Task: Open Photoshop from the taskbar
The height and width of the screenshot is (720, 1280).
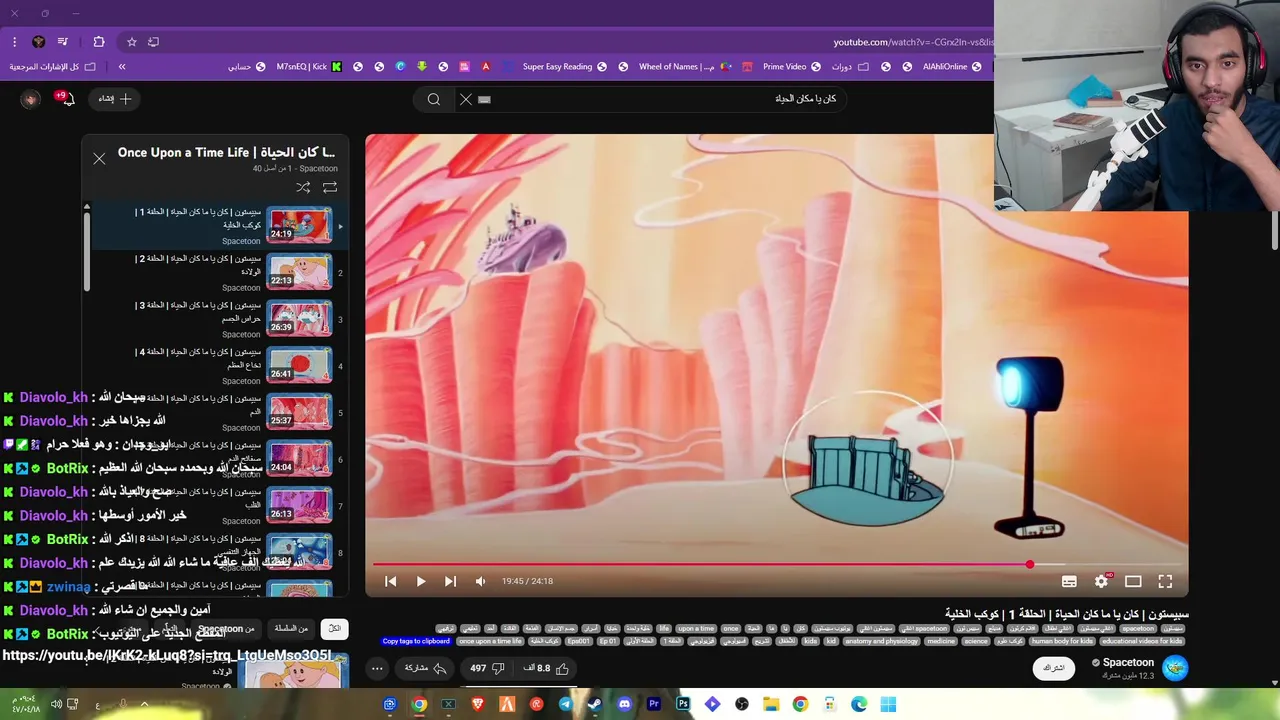Action: [x=683, y=704]
